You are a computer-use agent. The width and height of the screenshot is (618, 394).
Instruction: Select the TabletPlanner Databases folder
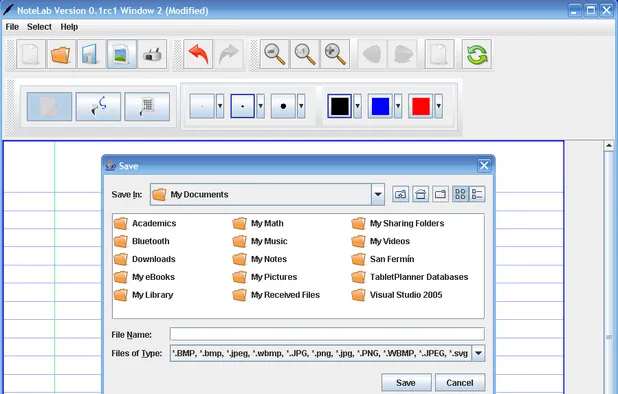point(410,277)
